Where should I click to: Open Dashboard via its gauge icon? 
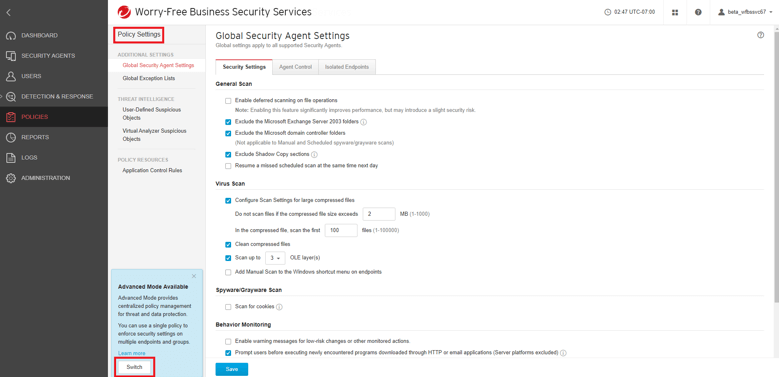[11, 36]
